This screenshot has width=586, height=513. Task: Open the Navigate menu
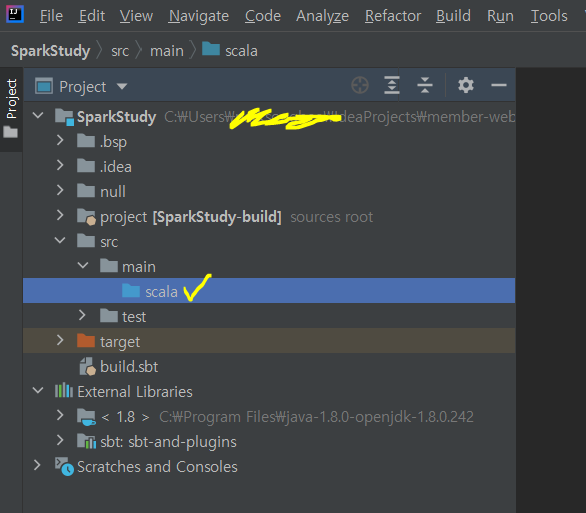coord(198,16)
